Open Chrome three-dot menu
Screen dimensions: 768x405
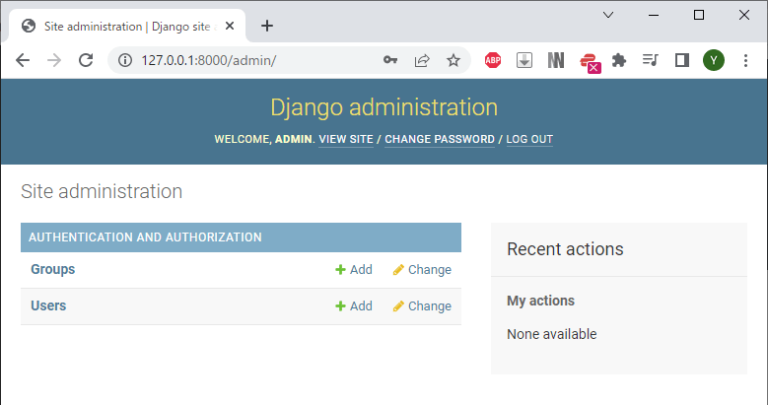coord(745,60)
